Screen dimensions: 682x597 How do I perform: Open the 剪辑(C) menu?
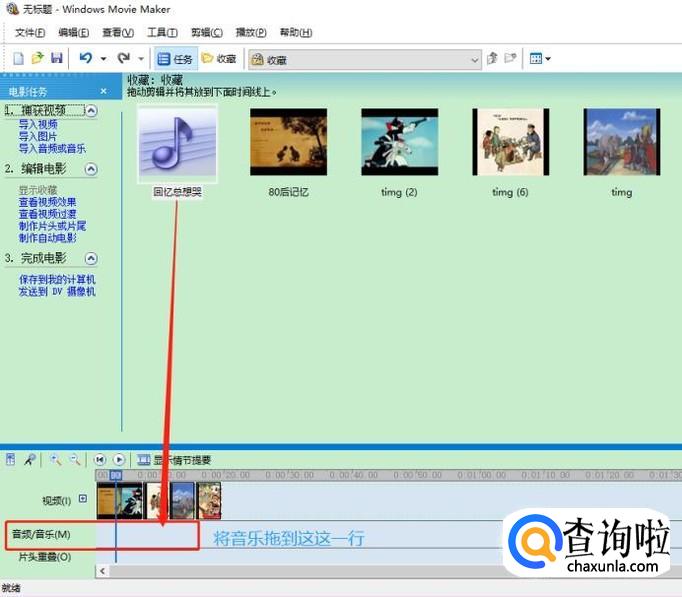coord(207,33)
